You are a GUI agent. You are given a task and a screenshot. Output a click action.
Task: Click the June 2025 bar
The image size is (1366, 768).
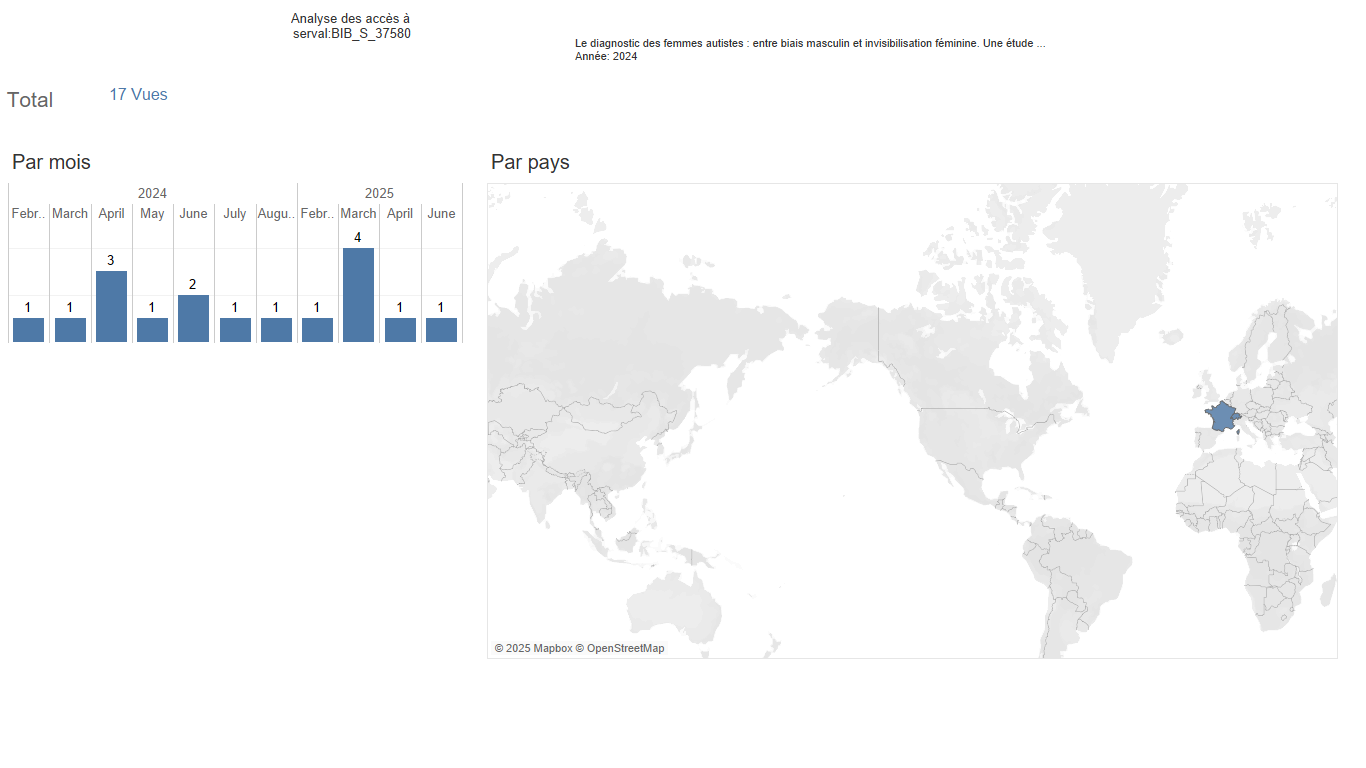coord(441,330)
